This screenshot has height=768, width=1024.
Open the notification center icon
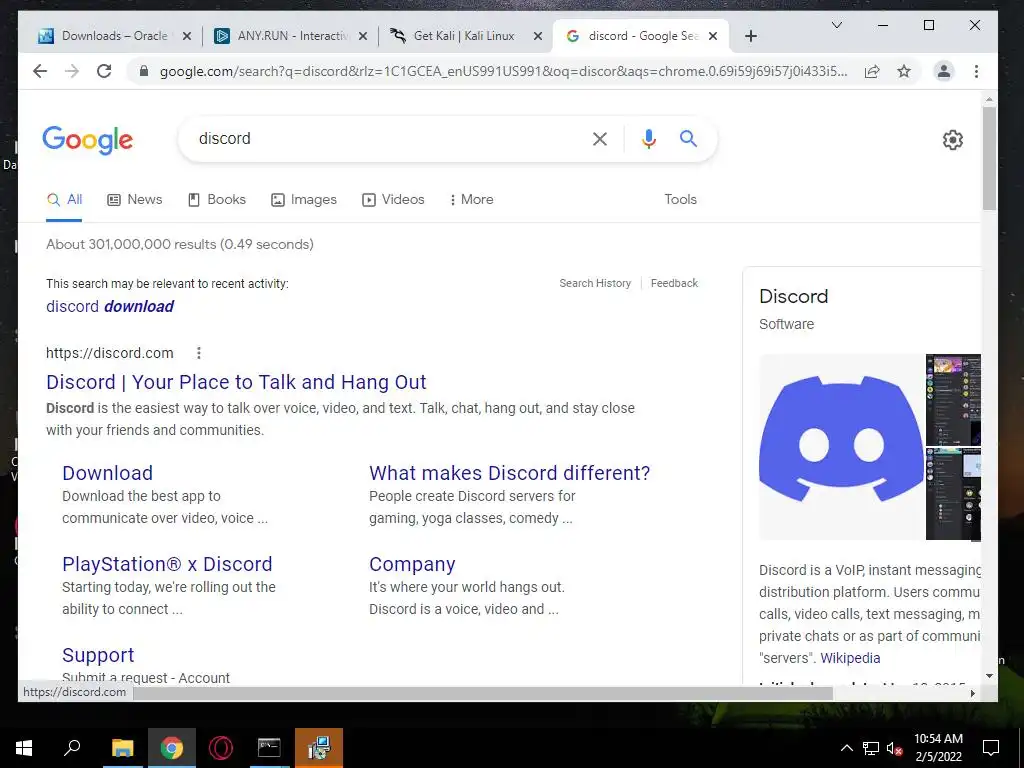(991, 748)
